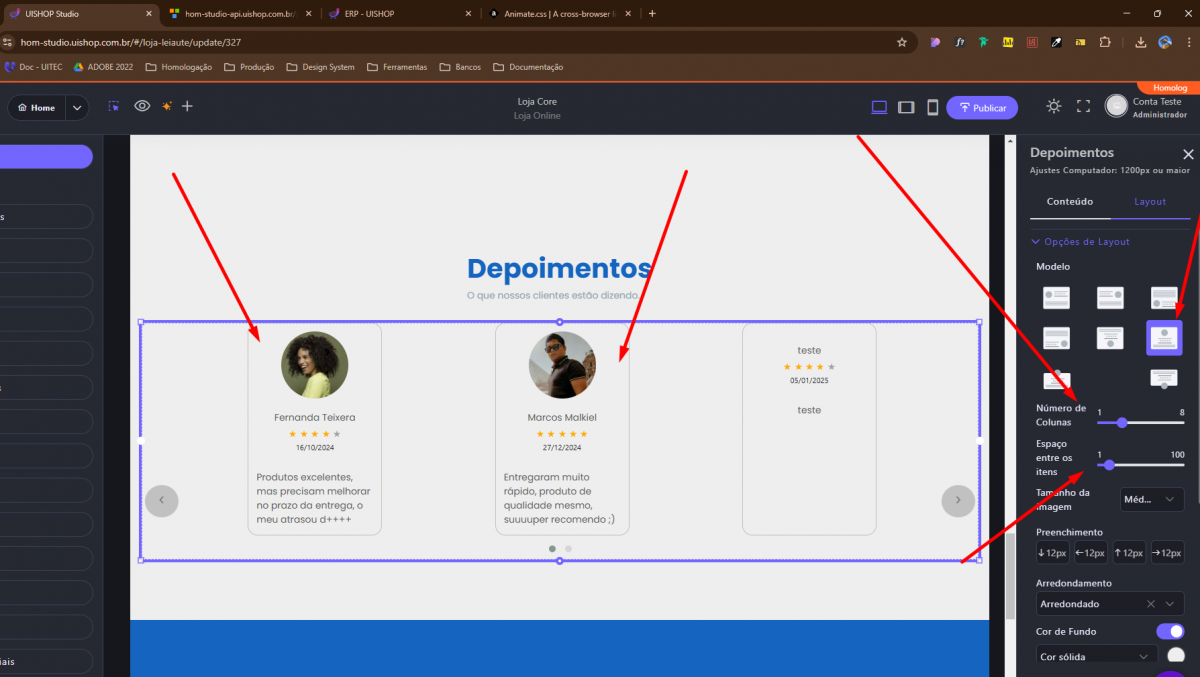
Task: Click the Publicar button
Action: click(982, 108)
